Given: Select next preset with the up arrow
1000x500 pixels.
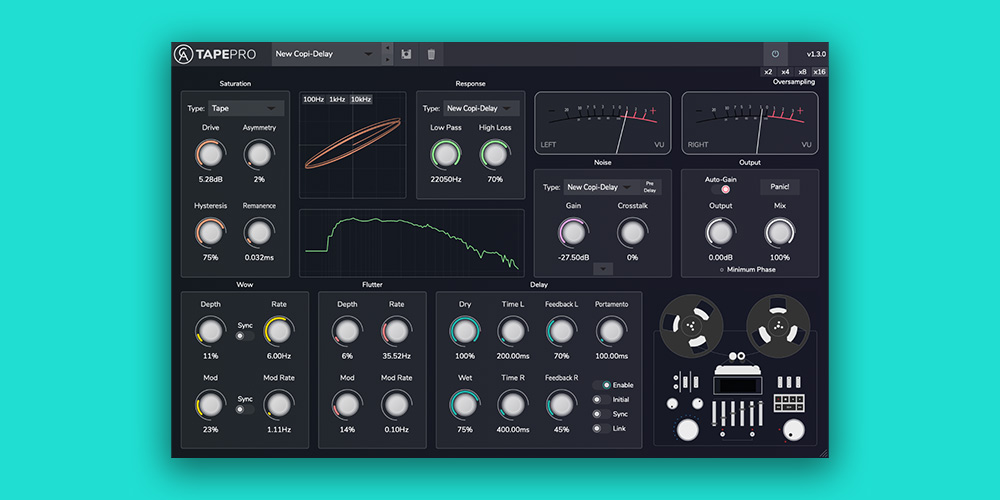Looking at the screenshot, I should point(388,48).
